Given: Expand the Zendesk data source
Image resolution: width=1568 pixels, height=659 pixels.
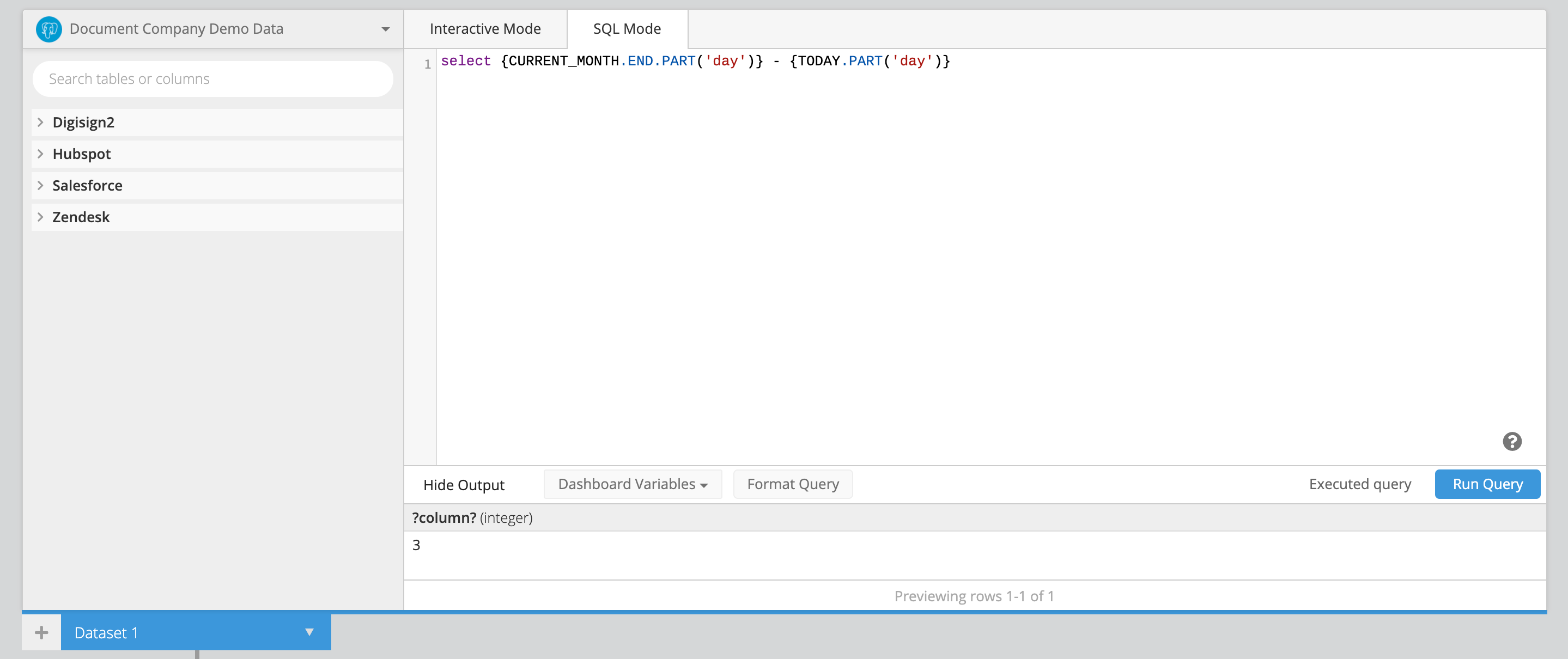Looking at the screenshot, I should point(40,216).
